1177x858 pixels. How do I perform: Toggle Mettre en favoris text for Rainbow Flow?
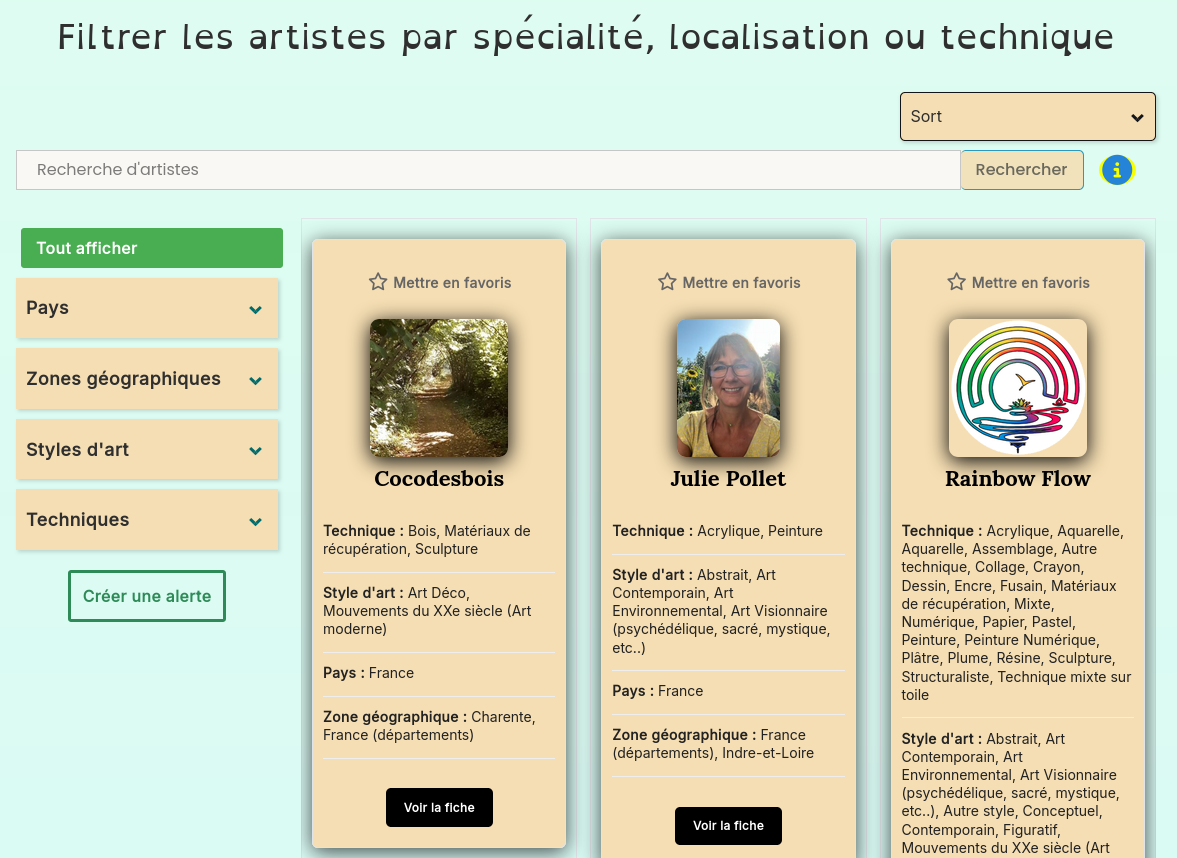pyautogui.click(x=1031, y=283)
